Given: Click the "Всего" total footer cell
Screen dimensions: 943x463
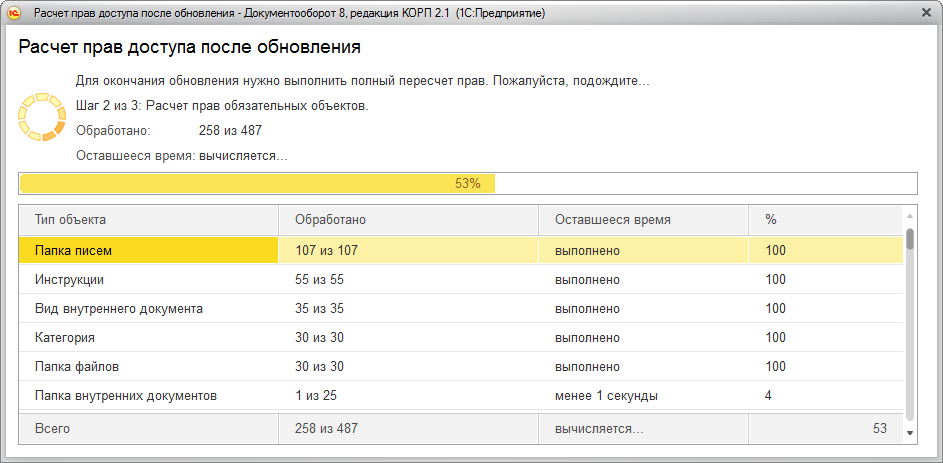Looking at the screenshot, I should pos(148,428).
